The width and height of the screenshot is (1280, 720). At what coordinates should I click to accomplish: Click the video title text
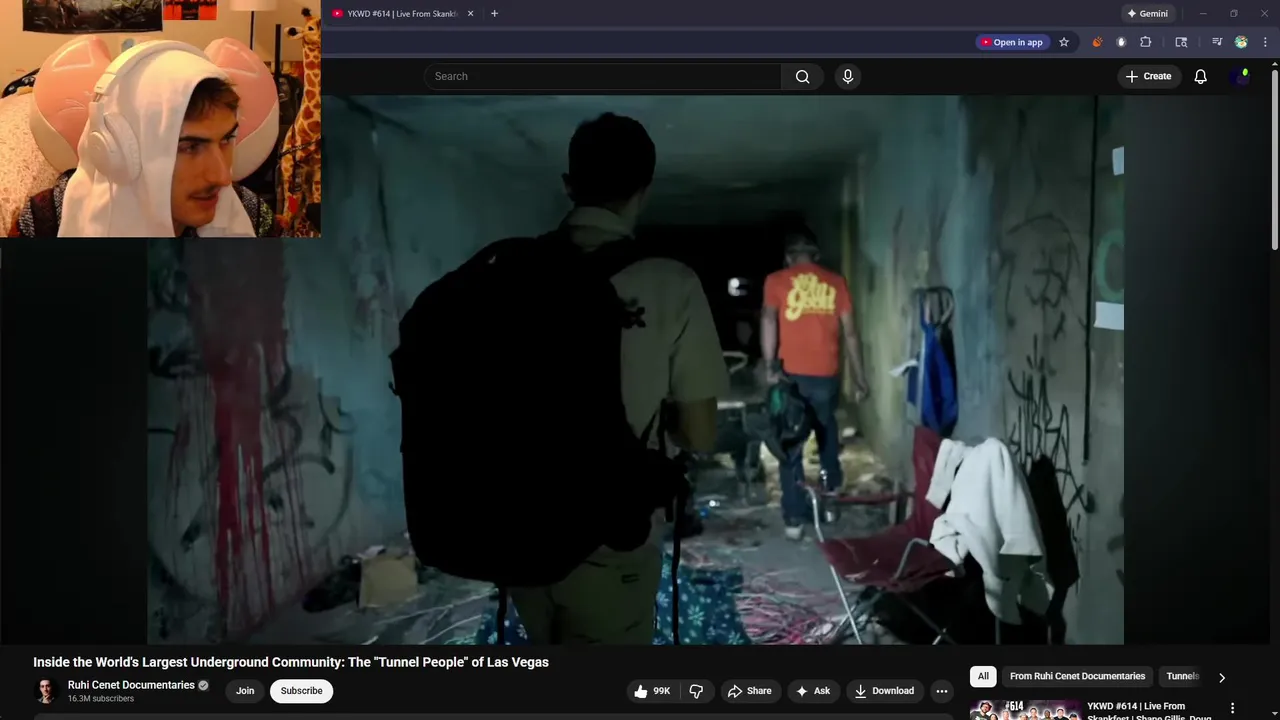click(291, 662)
